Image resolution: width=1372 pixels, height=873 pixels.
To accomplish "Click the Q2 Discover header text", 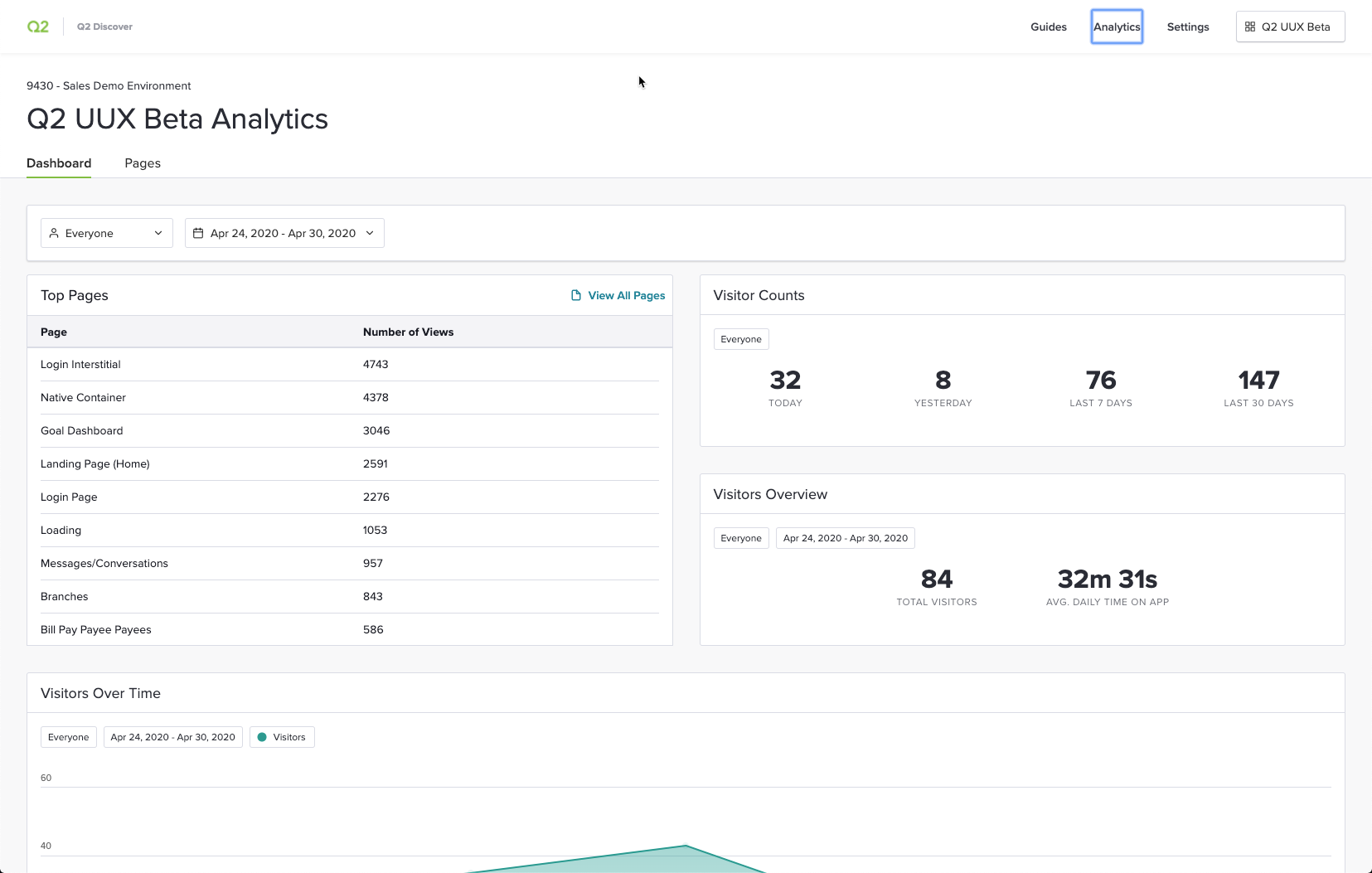I will pyautogui.click(x=104, y=27).
